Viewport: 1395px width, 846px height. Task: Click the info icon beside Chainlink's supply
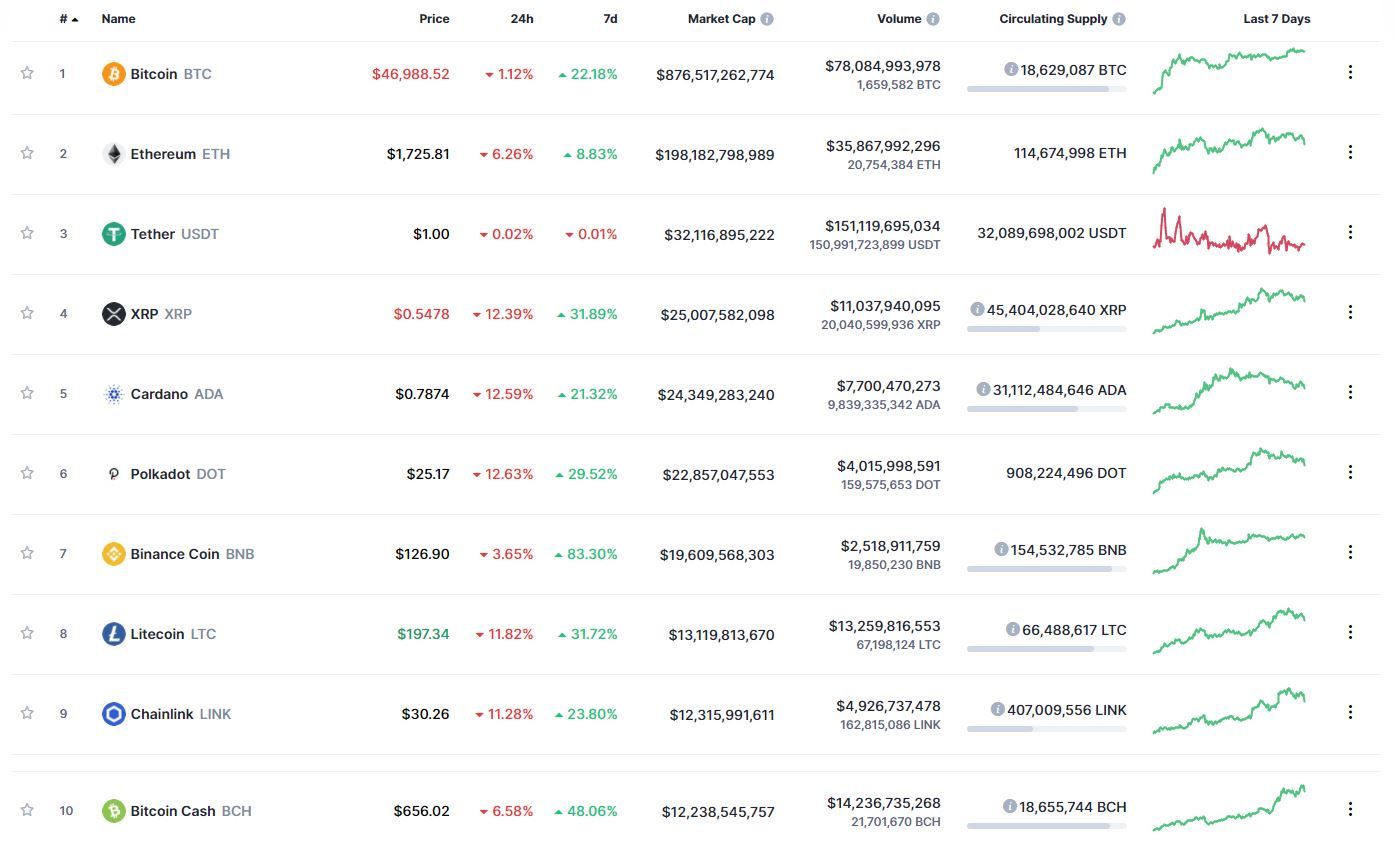(x=997, y=710)
